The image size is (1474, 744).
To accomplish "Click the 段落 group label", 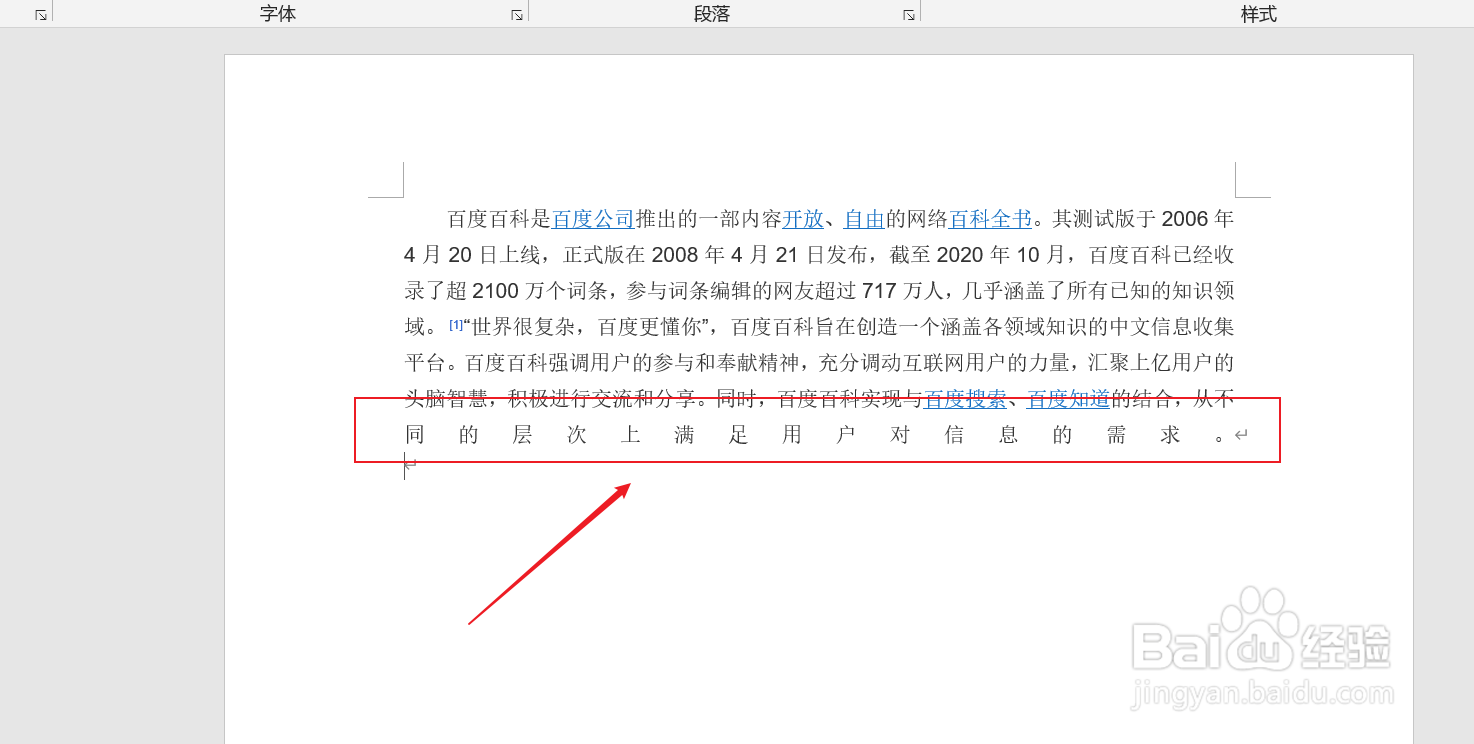I will [712, 14].
